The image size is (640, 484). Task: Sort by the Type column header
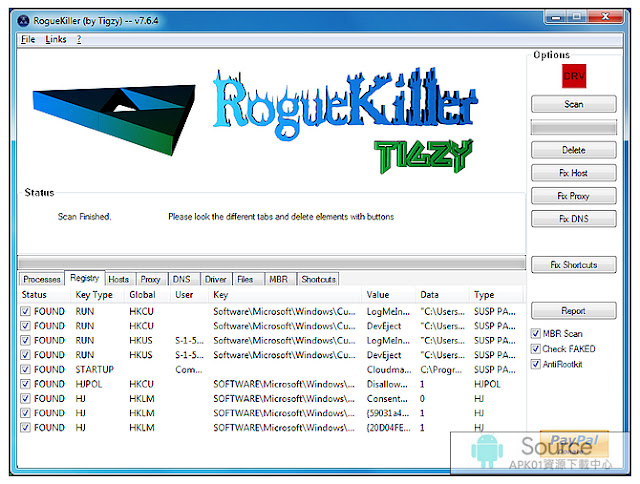click(496, 295)
